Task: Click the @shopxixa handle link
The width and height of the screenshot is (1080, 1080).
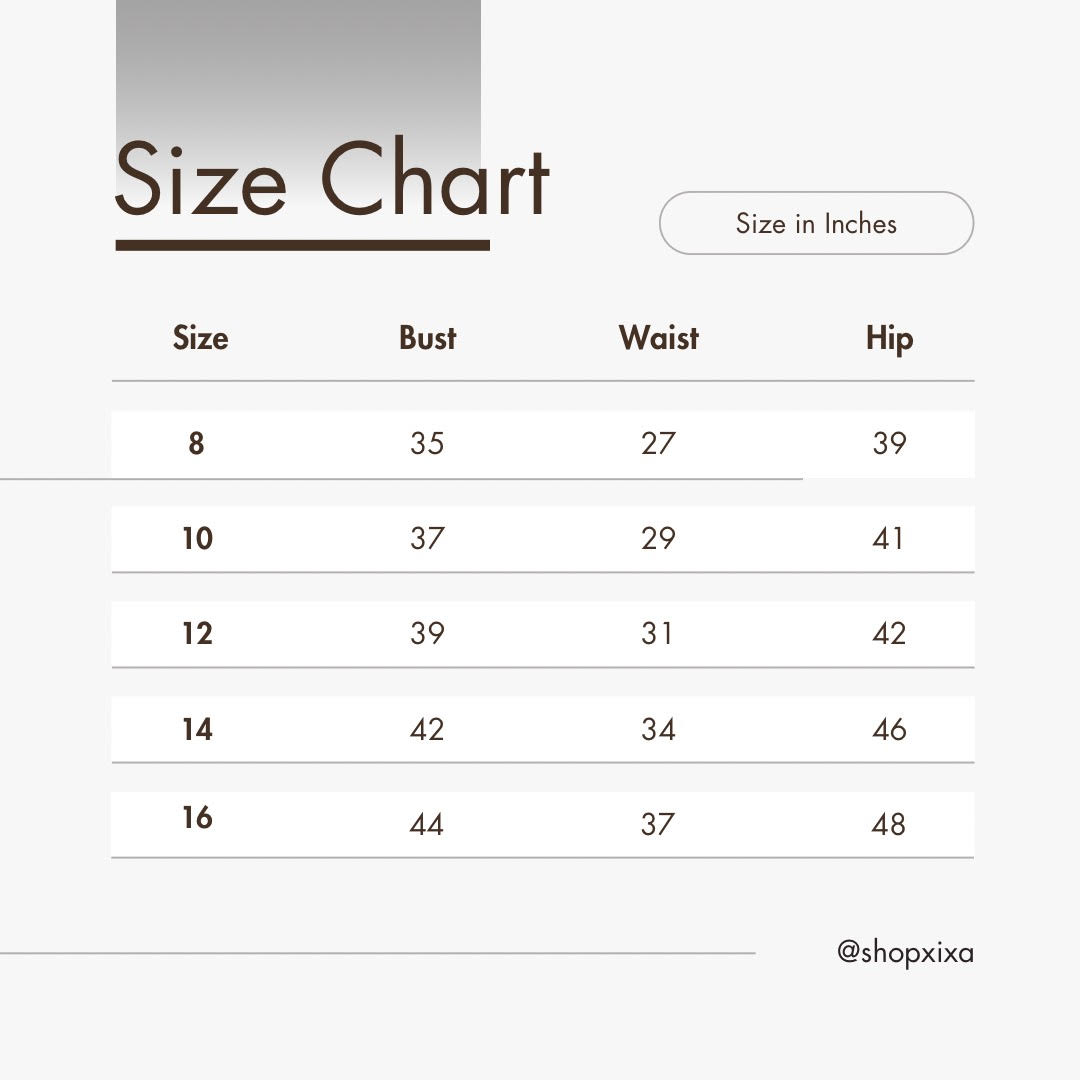Action: [905, 952]
